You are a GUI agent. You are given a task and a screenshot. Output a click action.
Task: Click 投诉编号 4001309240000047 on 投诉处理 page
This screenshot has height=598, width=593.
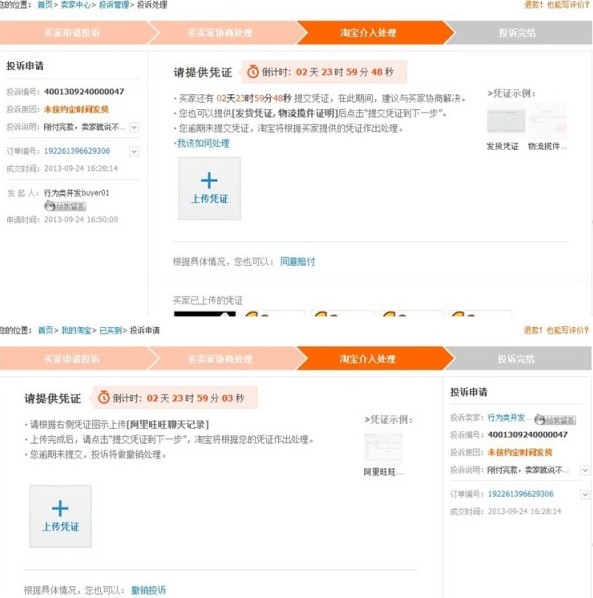(x=84, y=92)
